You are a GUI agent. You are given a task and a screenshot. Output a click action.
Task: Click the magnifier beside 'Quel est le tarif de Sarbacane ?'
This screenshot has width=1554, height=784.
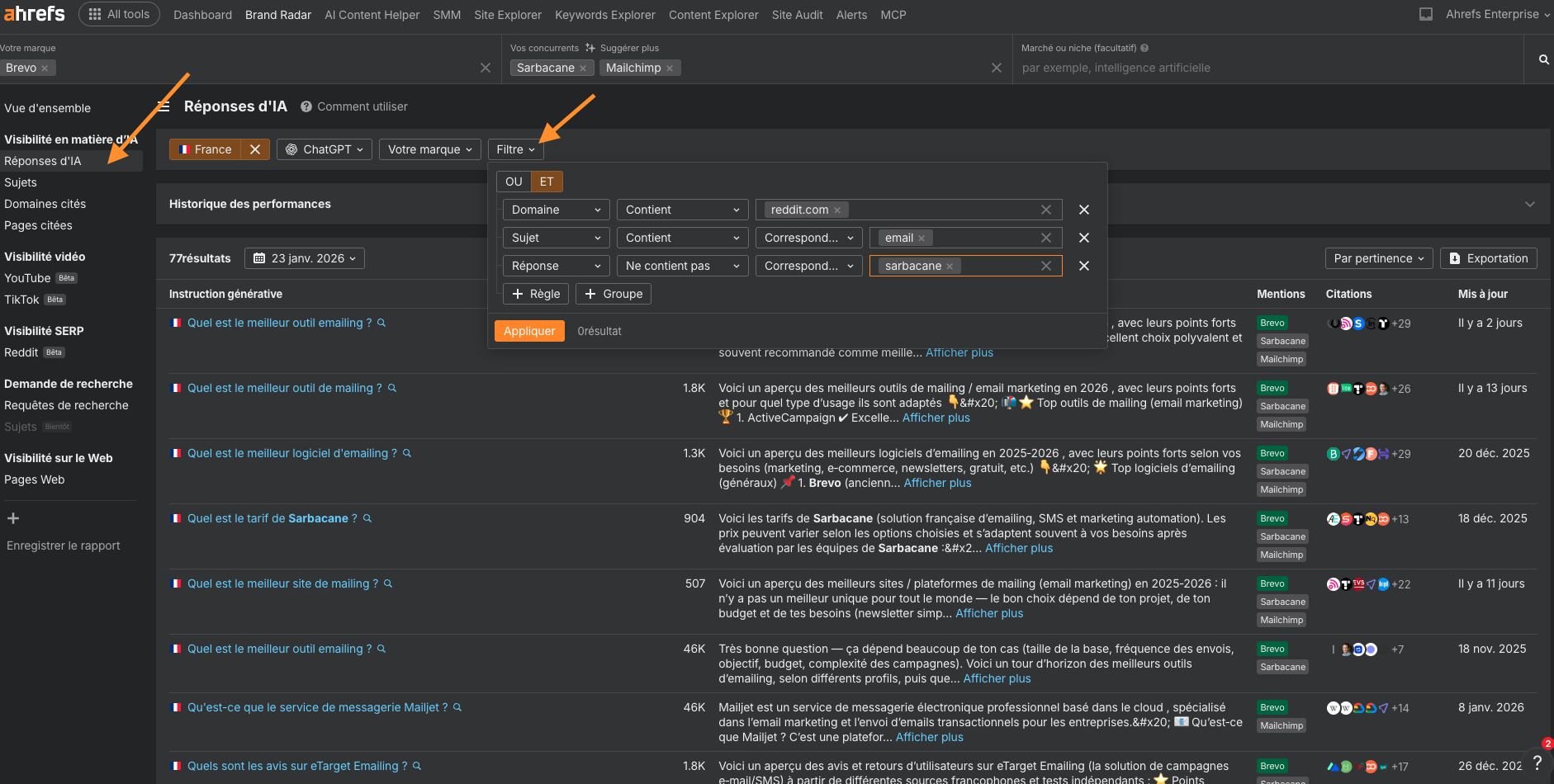[x=367, y=518]
